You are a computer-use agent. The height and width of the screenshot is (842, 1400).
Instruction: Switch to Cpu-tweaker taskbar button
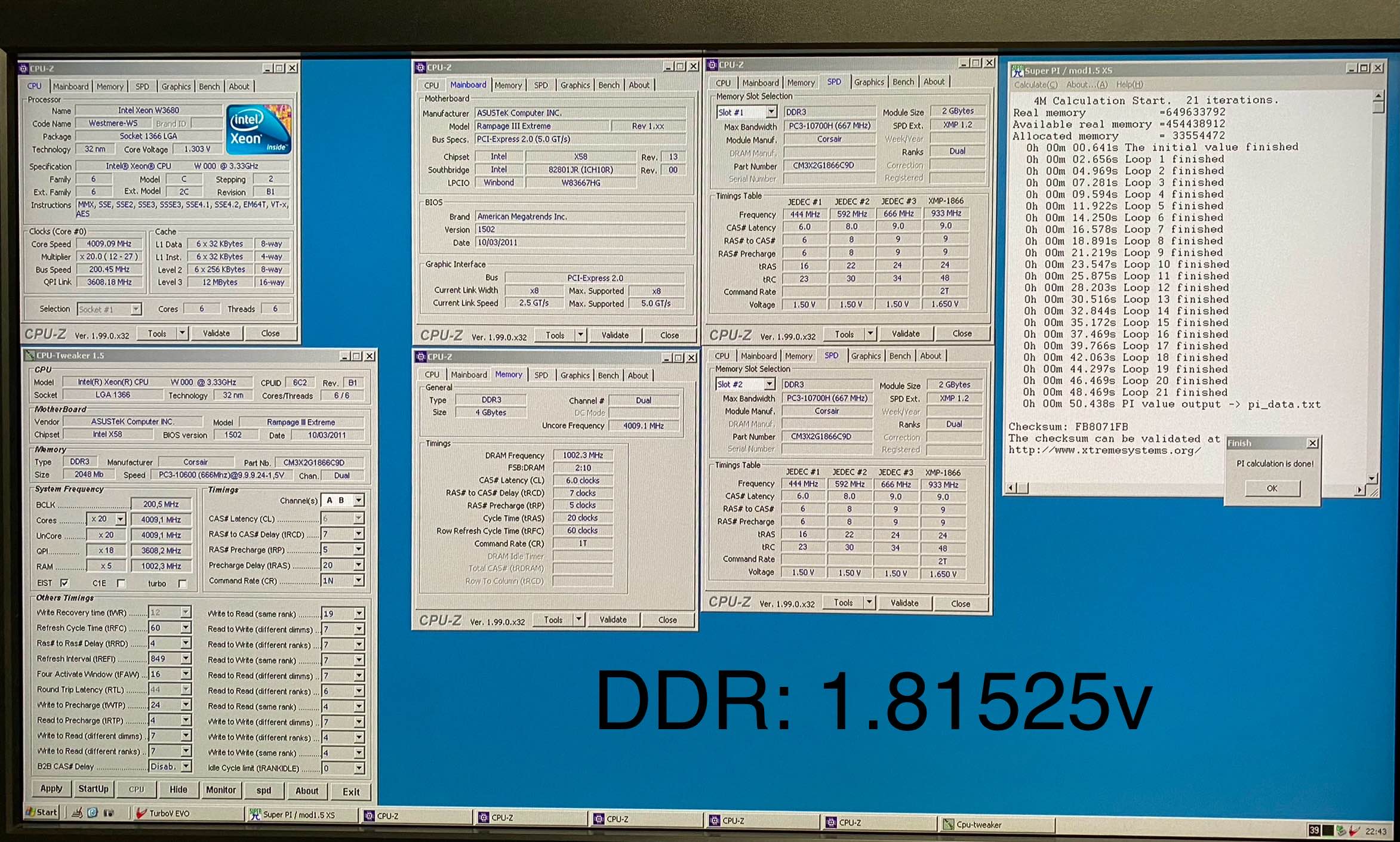pyautogui.click(x=998, y=824)
